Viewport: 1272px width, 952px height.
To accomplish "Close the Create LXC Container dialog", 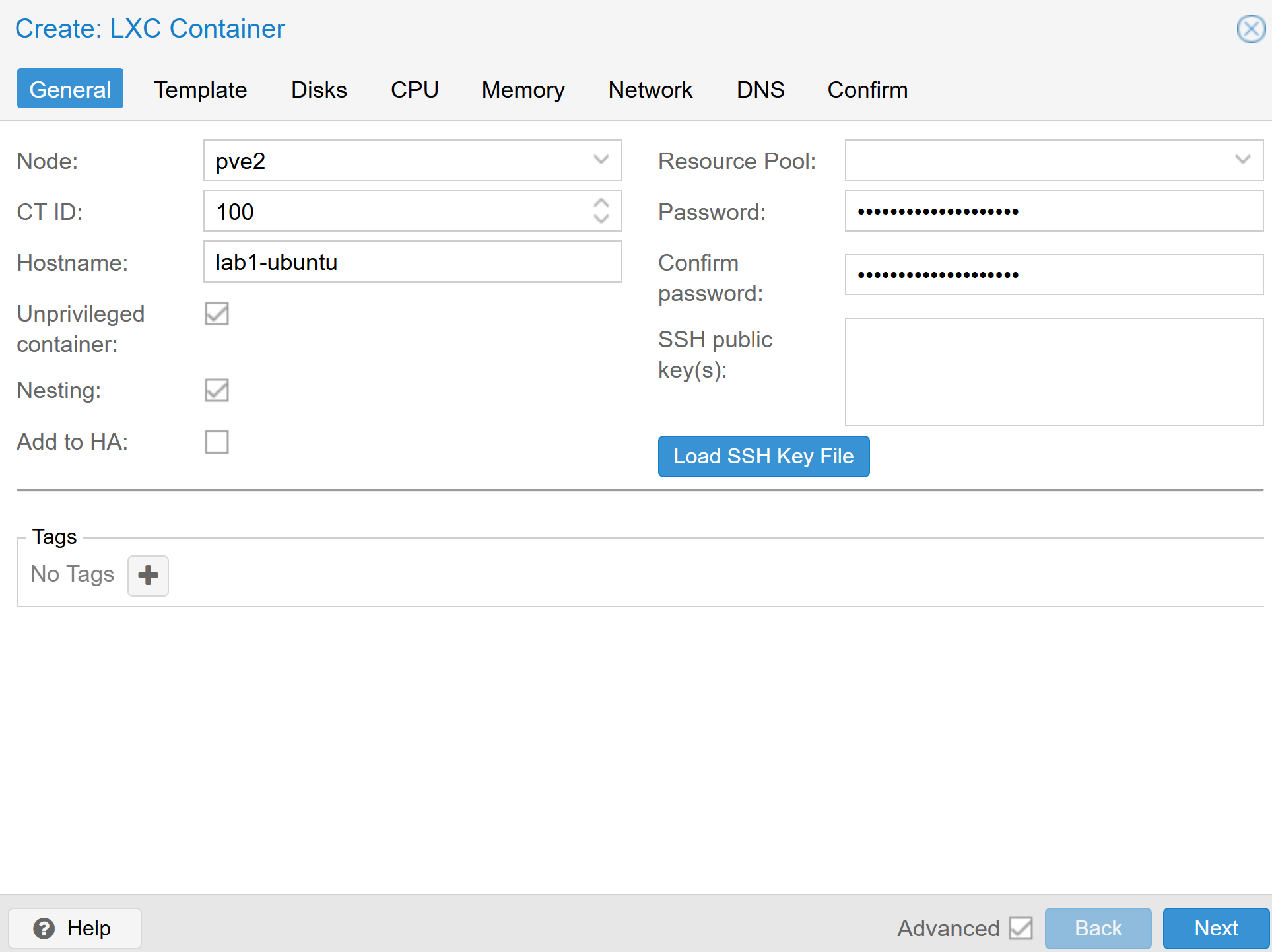I will 1250,29.
